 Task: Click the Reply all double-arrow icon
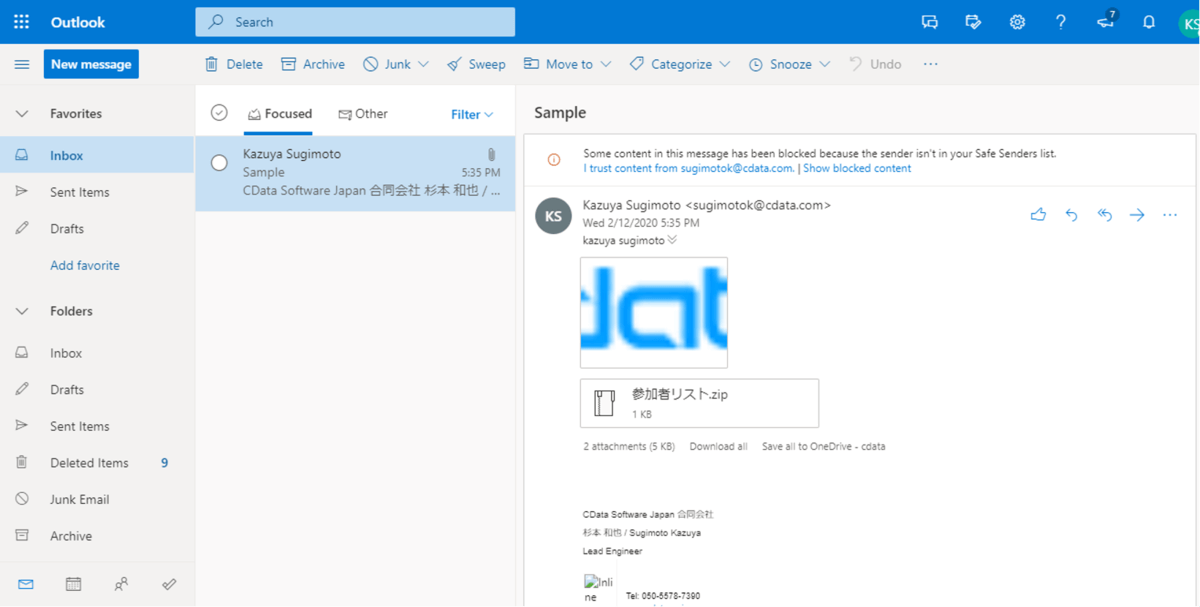coord(1104,215)
